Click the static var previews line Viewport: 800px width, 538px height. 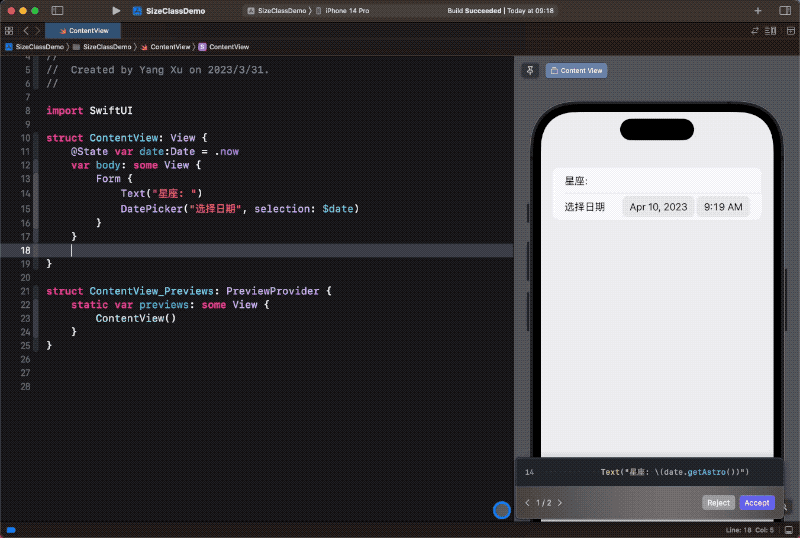[x=170, y=305]
